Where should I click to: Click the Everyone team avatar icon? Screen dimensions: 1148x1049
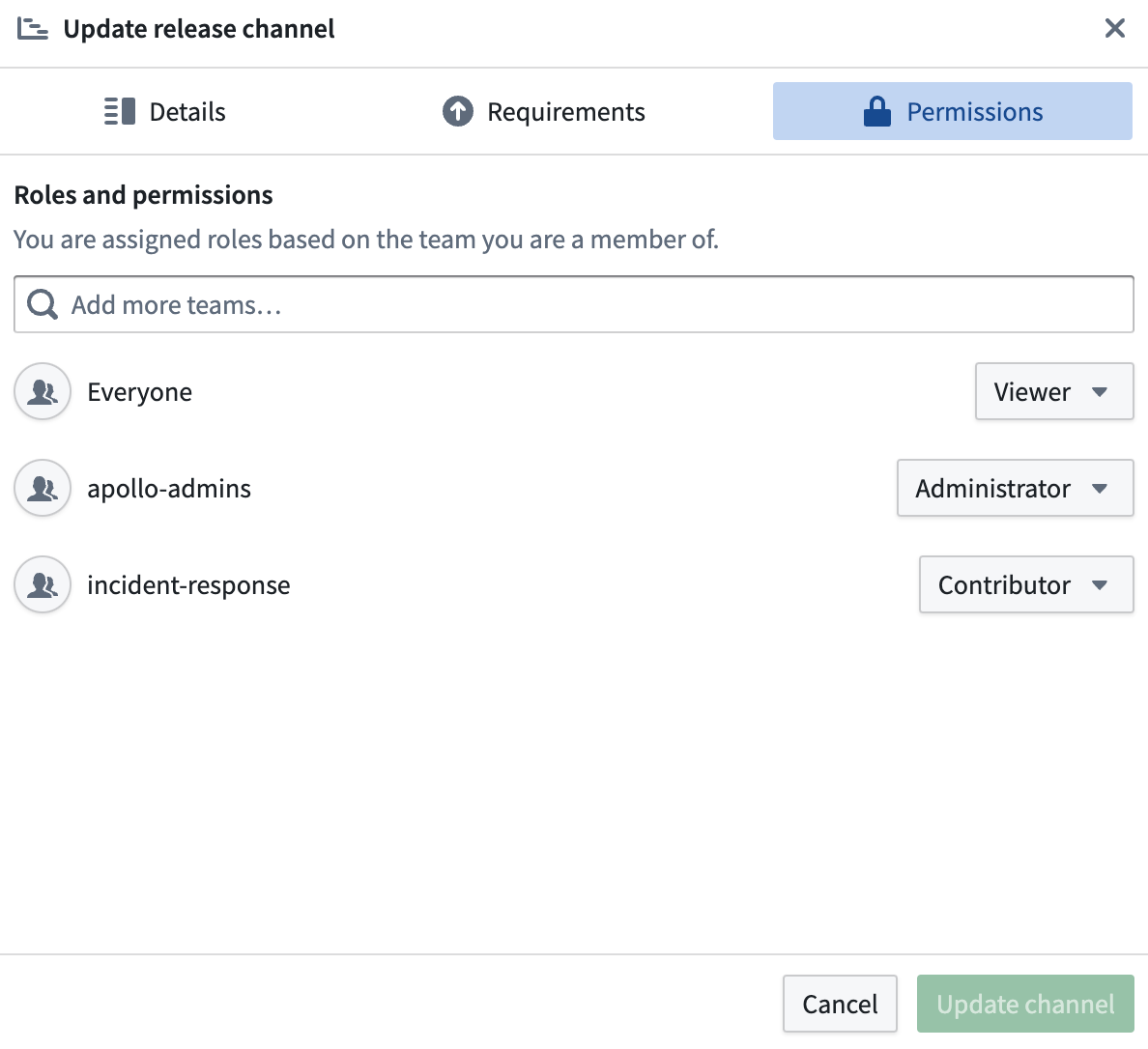click(x=43, y=391)
